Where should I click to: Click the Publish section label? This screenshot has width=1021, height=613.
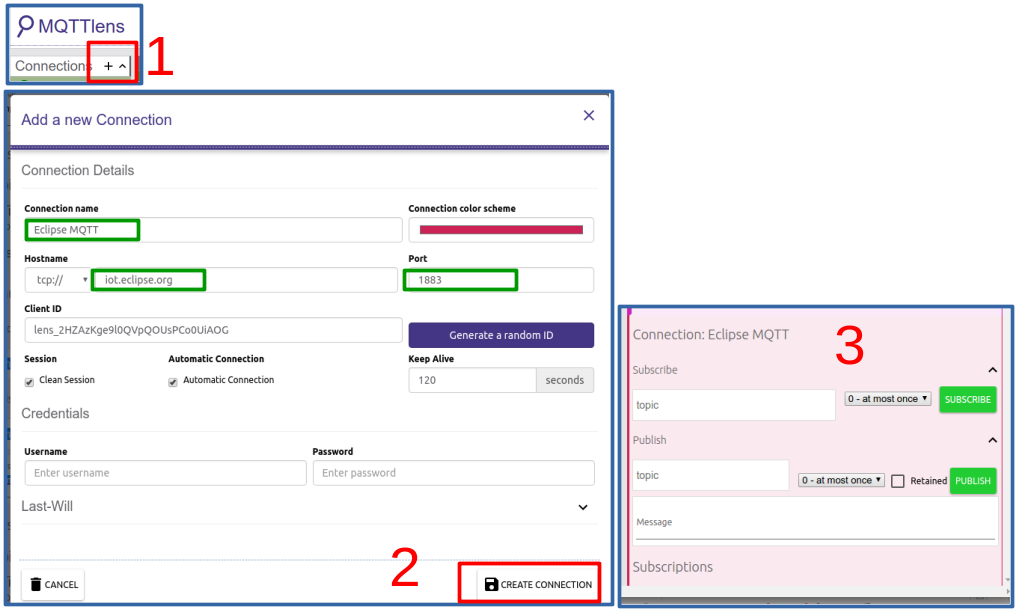click(649, 440)
